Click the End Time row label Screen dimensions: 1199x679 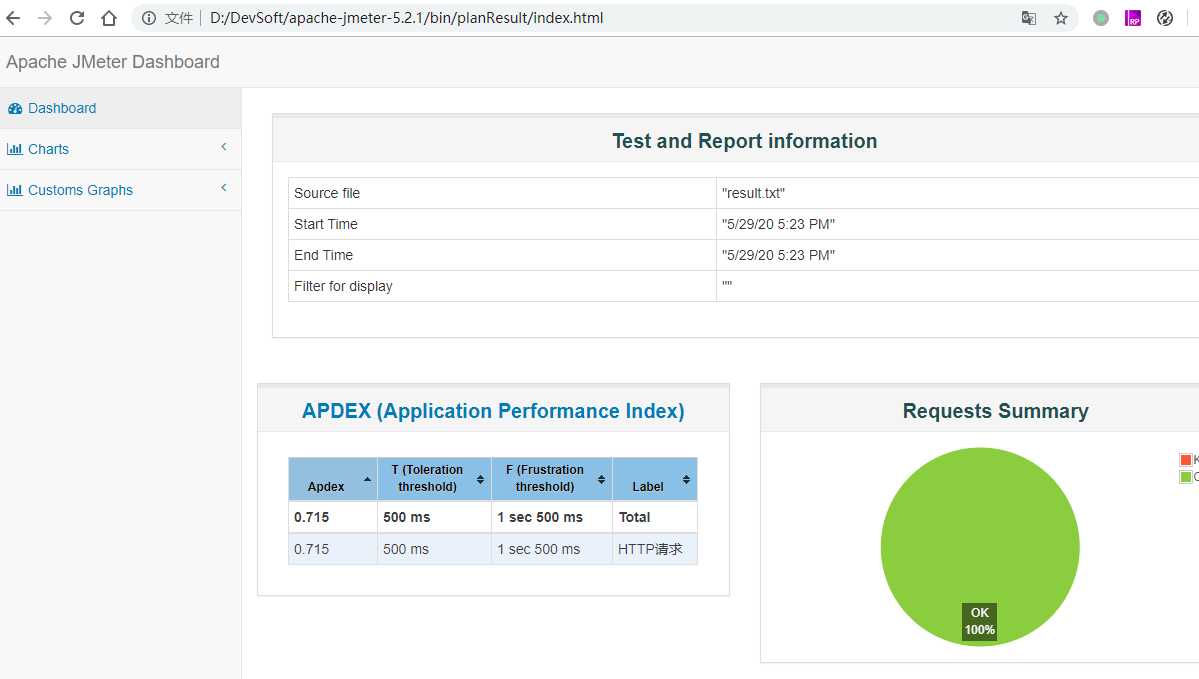(x=323, y=255)
